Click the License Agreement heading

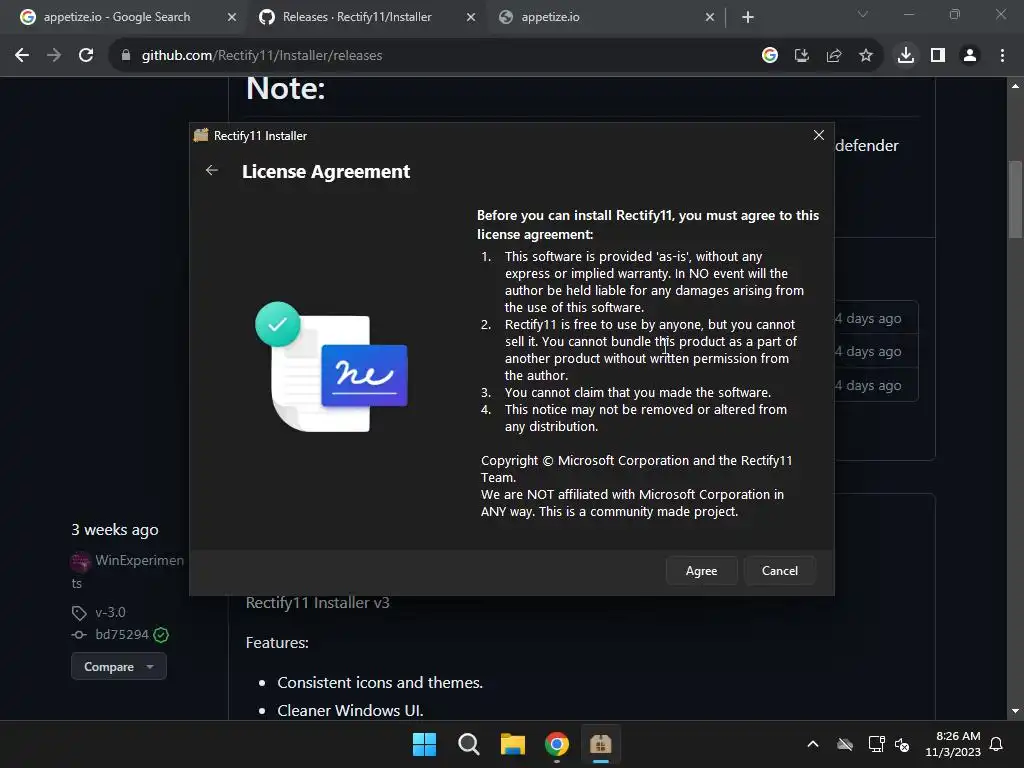click(x=326, y=171)
